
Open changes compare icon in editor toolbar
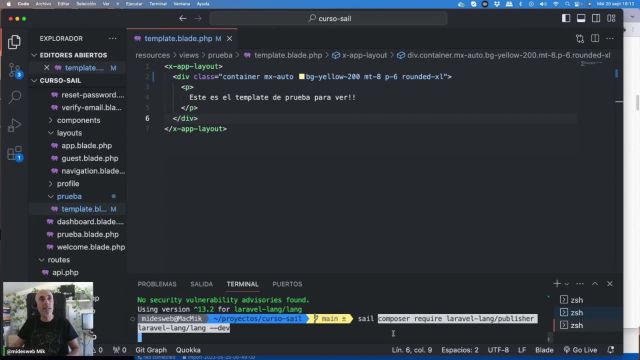tap(580, 38)
